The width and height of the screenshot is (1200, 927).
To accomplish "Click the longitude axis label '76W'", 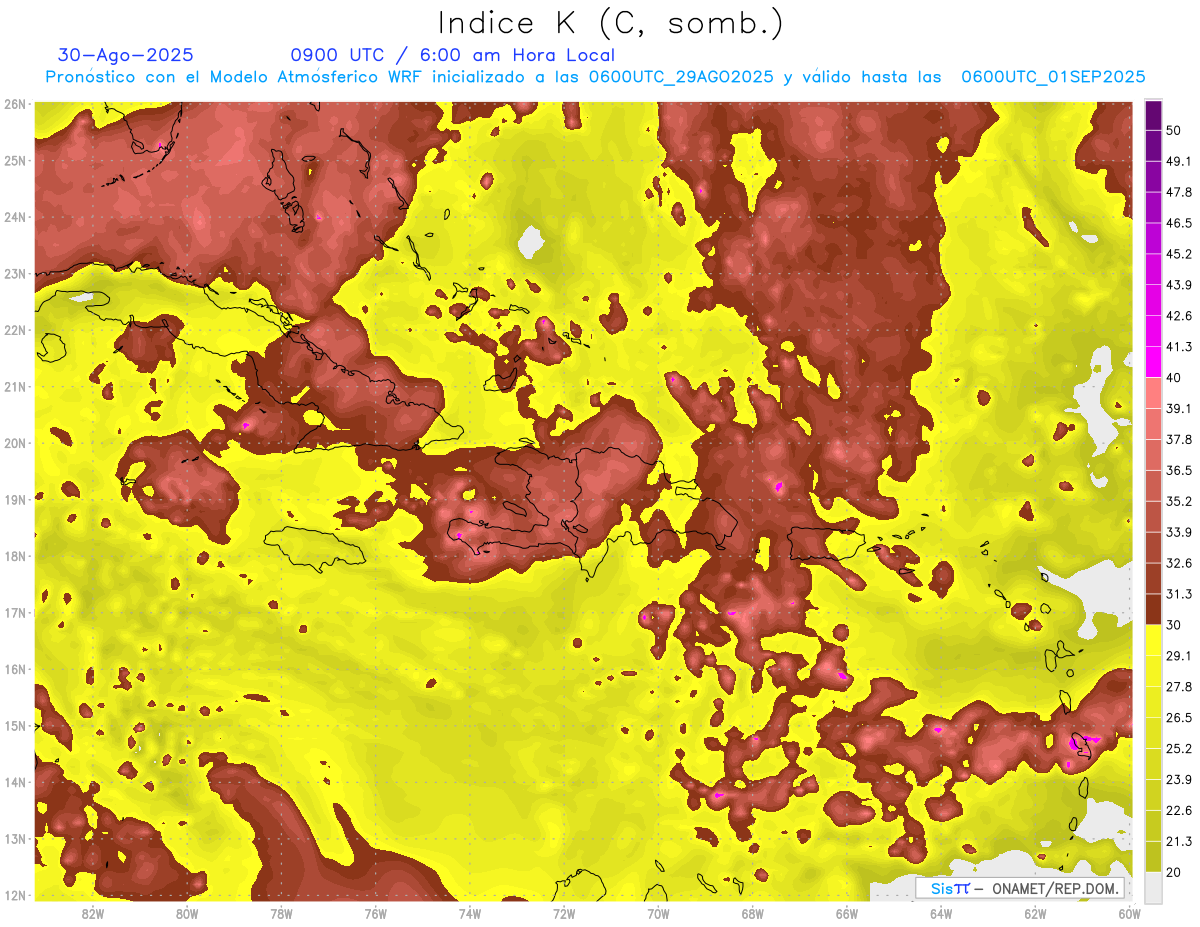I will point(375,913).
